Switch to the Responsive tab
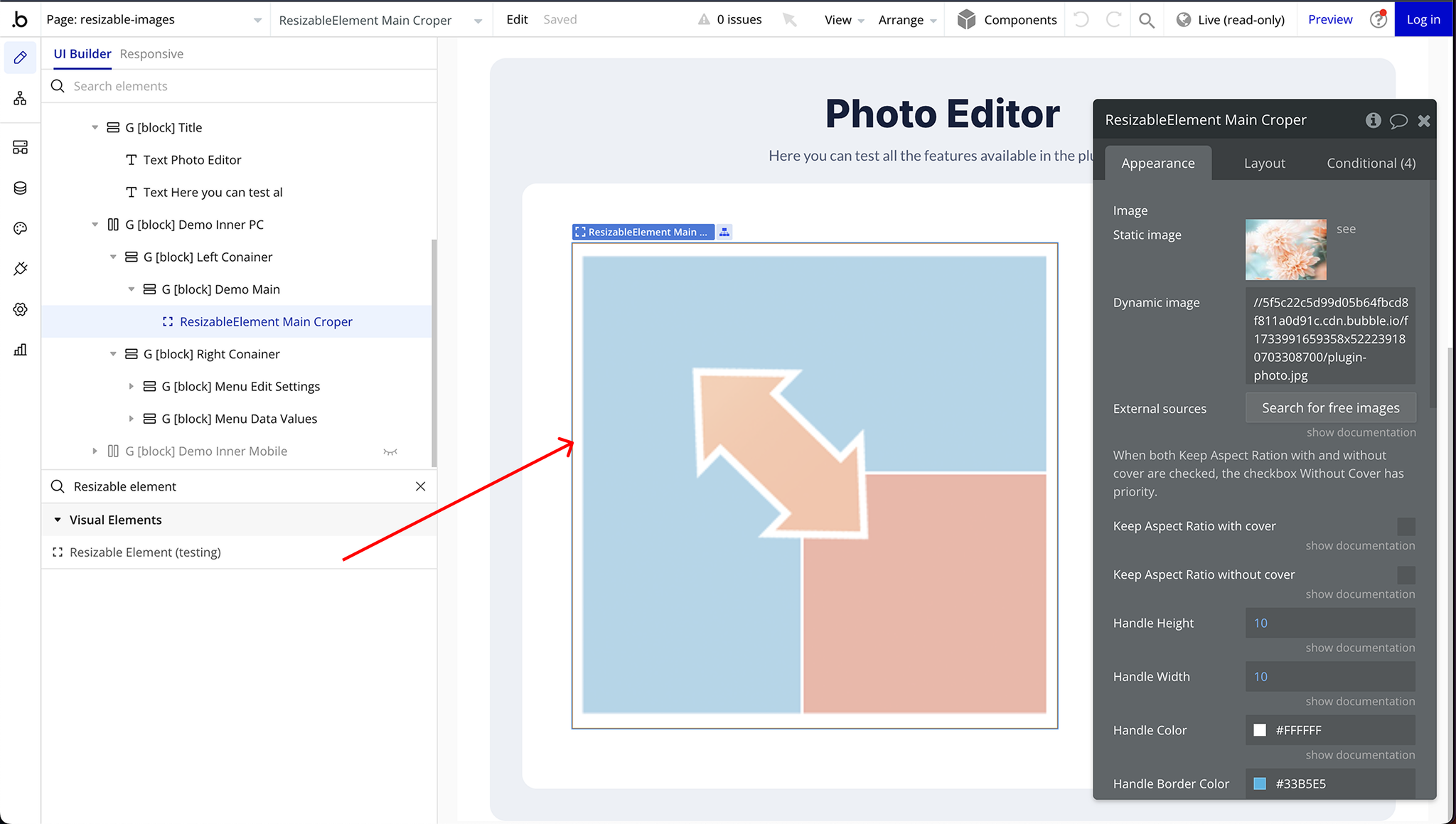Viewport: 1456px width, 824px height. [151, 54]
